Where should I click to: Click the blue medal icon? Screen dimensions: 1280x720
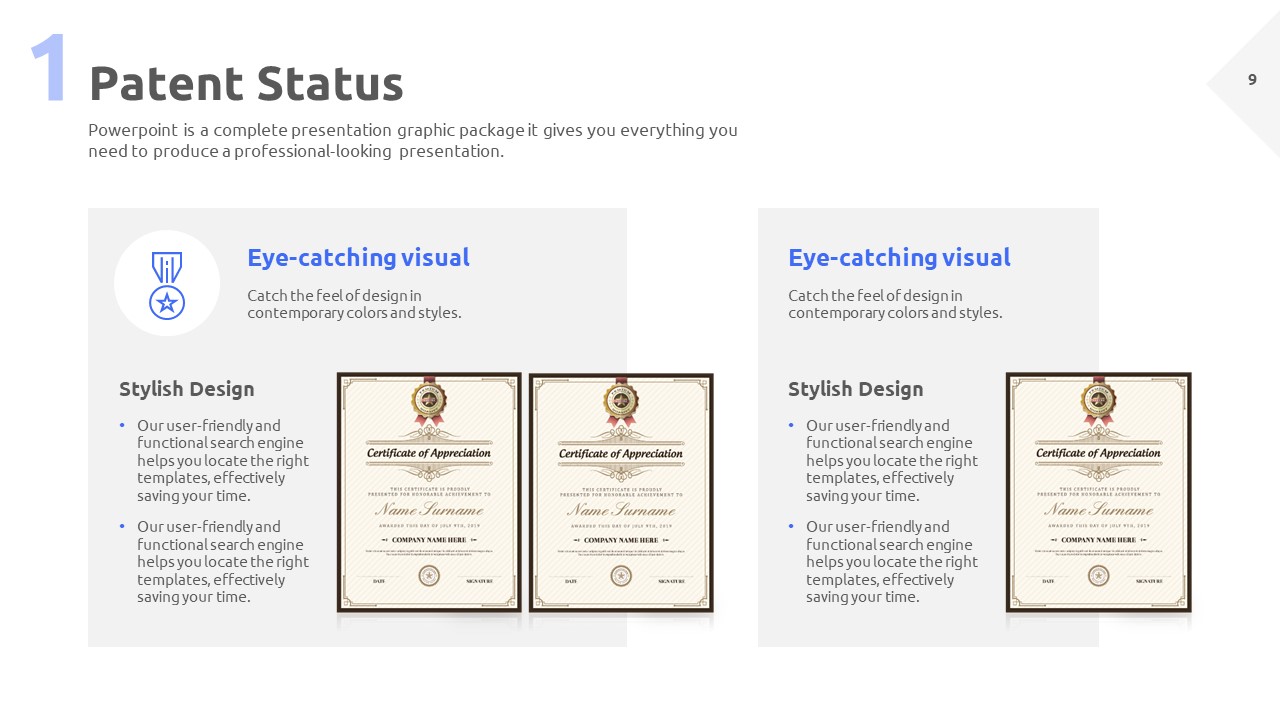pos(167,284)
